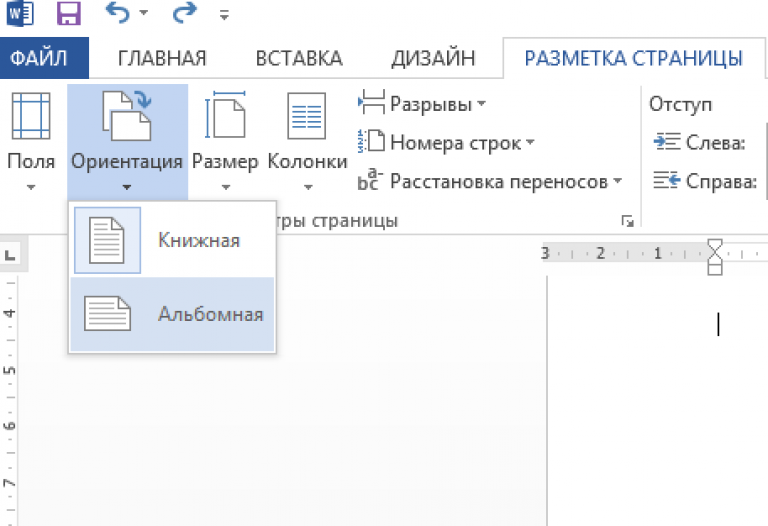Open the undo history dropdown arrow
This screenshot has width=768, height=526.
tap(144, 13)
